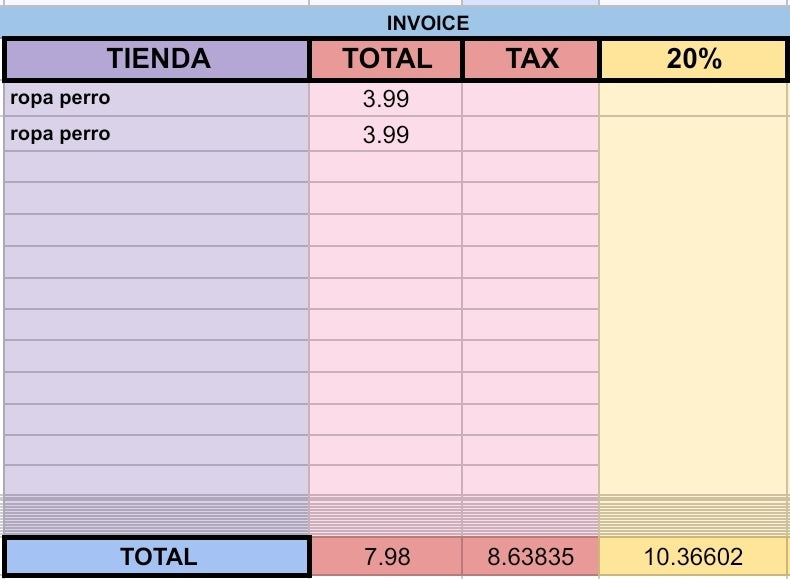Select the INVOICE title cell
The height and width of the screenshot is (579, 790).
[x=427, y=23]
